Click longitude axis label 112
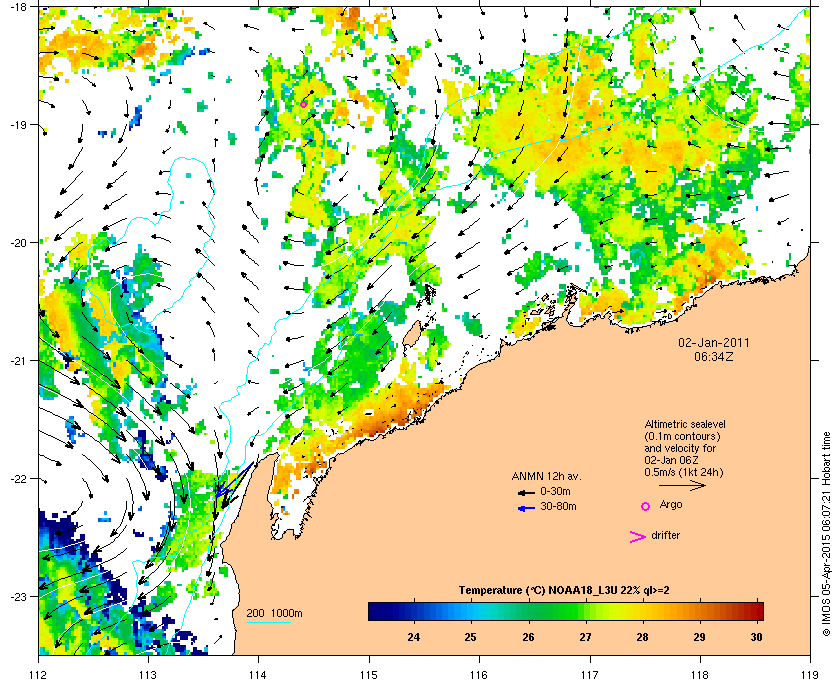Image resolution: width=840 pixels, height=680 pixels. coord(39,674)
